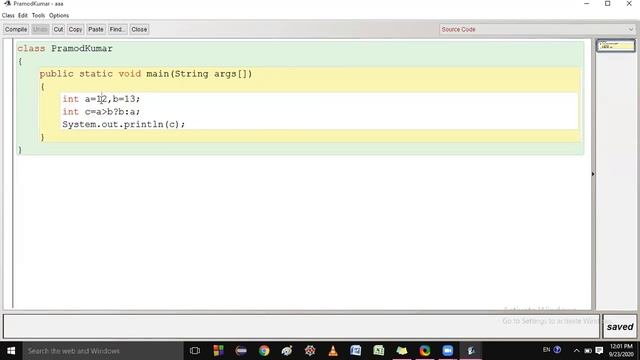
Task: Click the BlueJ icon in the title bar
Action: click(7, 4)
